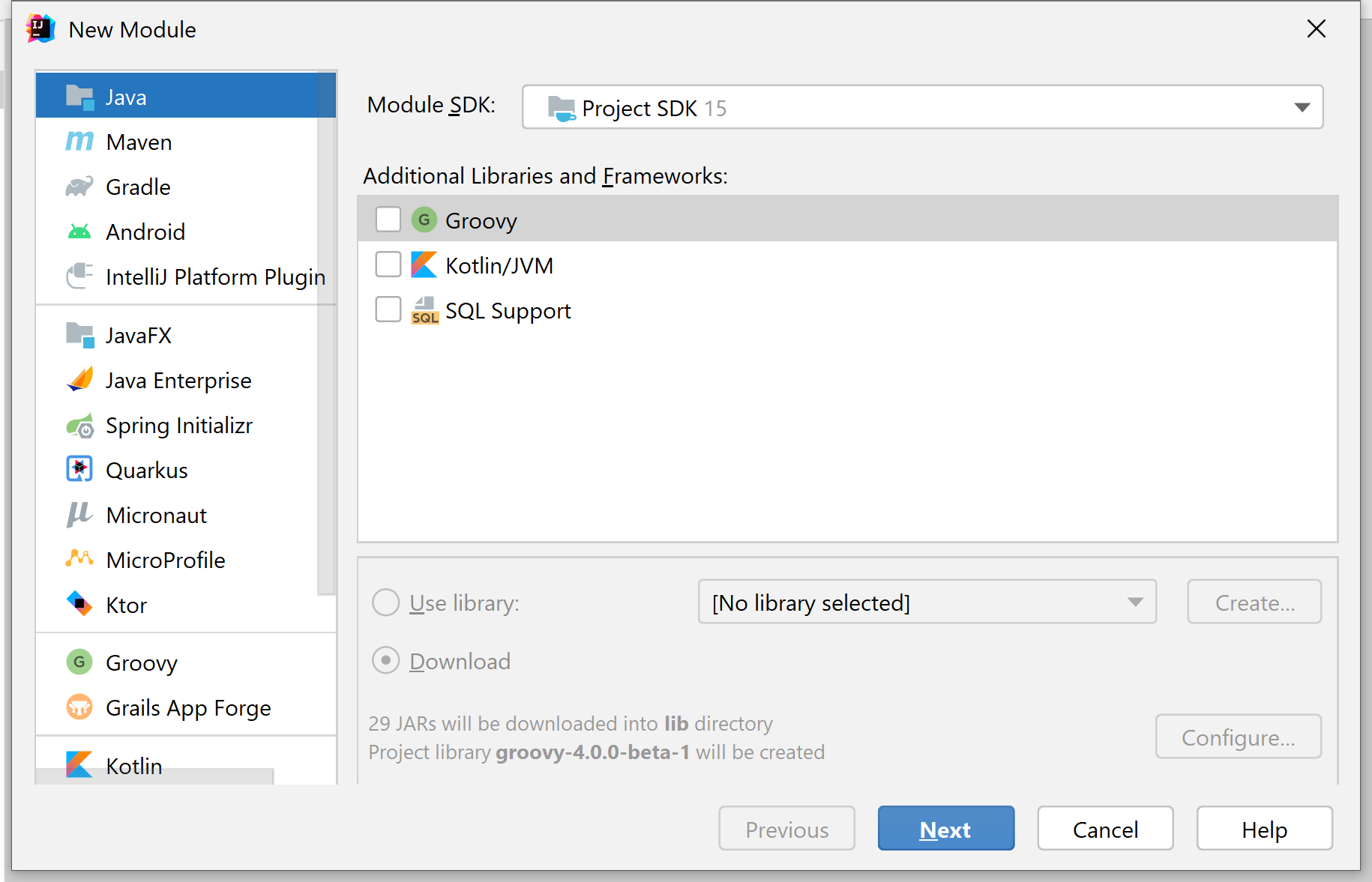Screen dimensions: 1372x882
Task: Click the Java Enterprise icon
Action: pos(79,380)
